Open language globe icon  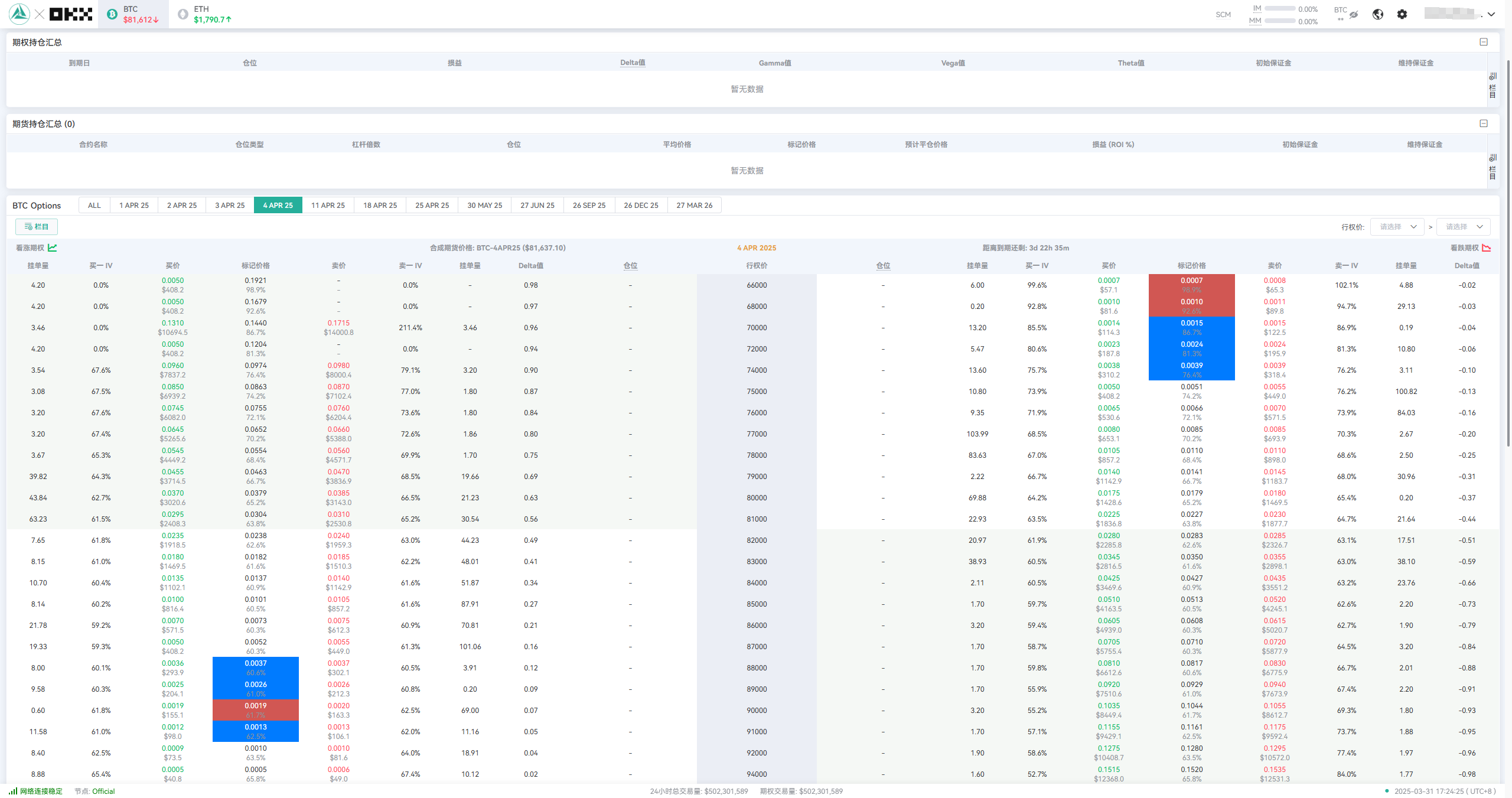(x=1378, y=14)
